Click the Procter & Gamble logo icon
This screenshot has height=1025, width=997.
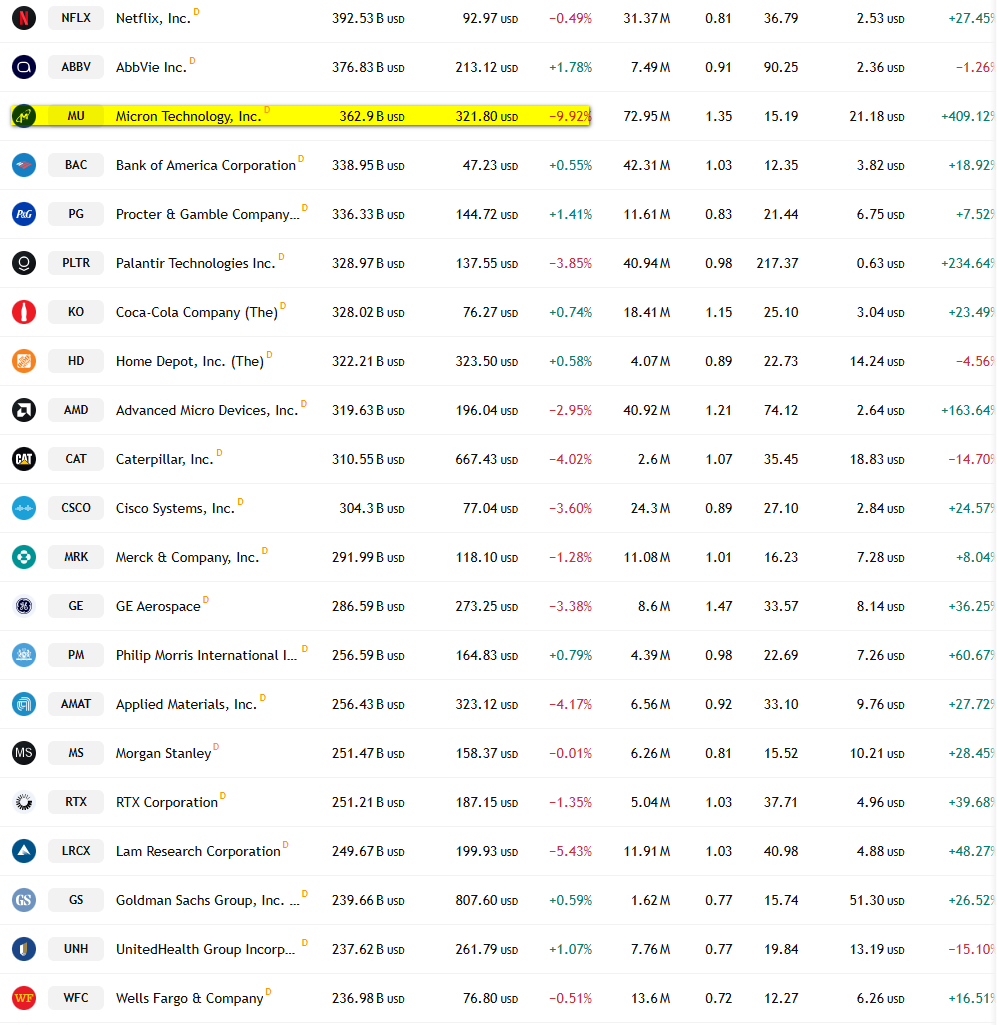point(24,214)
